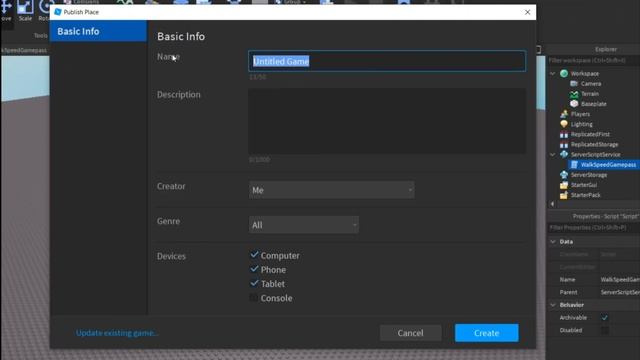Click the ServerStorage icon
The height and width of the screenshot is (360, 640).
pos(564,175)
